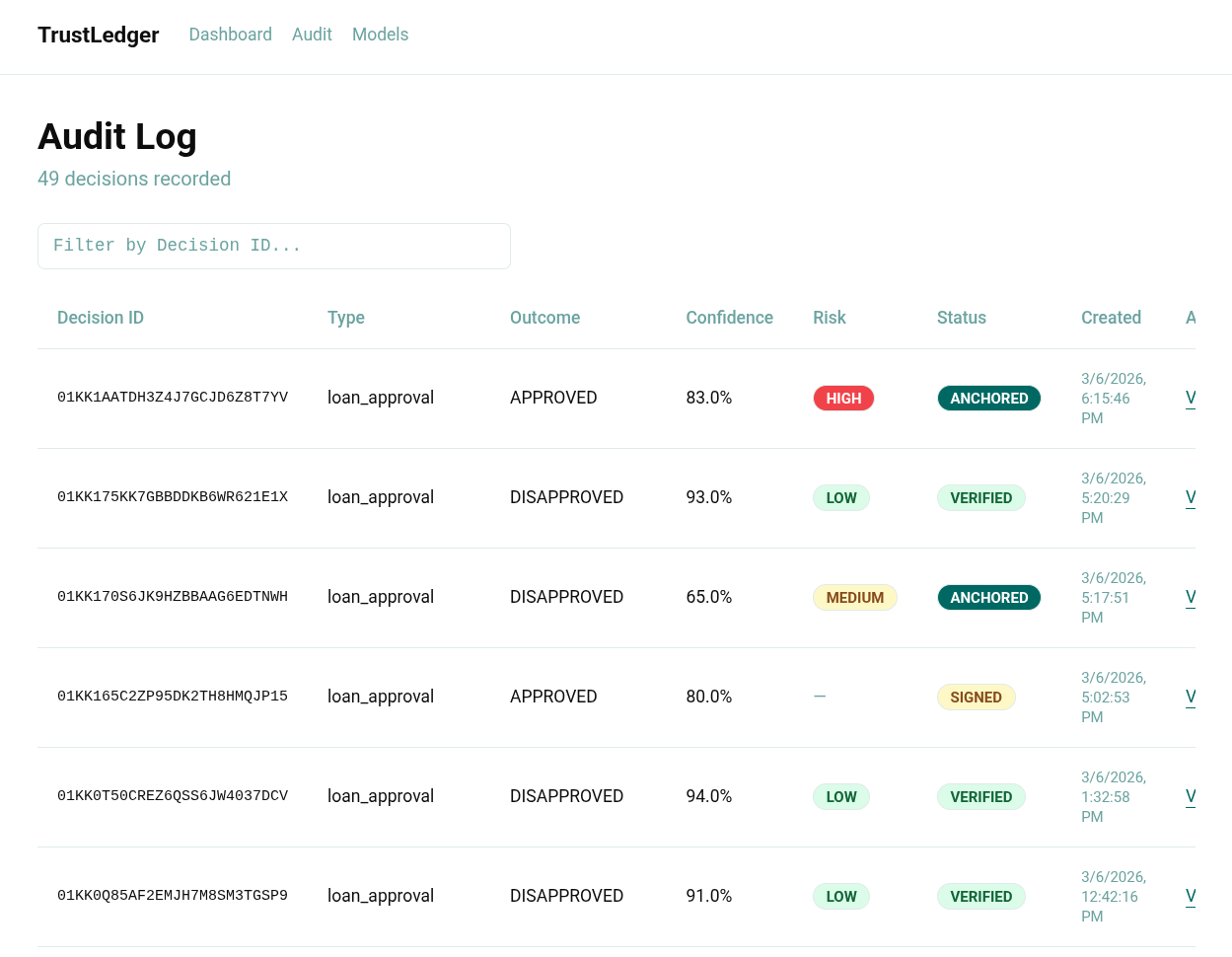
Task: Open view link for 1:32:58 PM decision
Action: (1190, 797)
